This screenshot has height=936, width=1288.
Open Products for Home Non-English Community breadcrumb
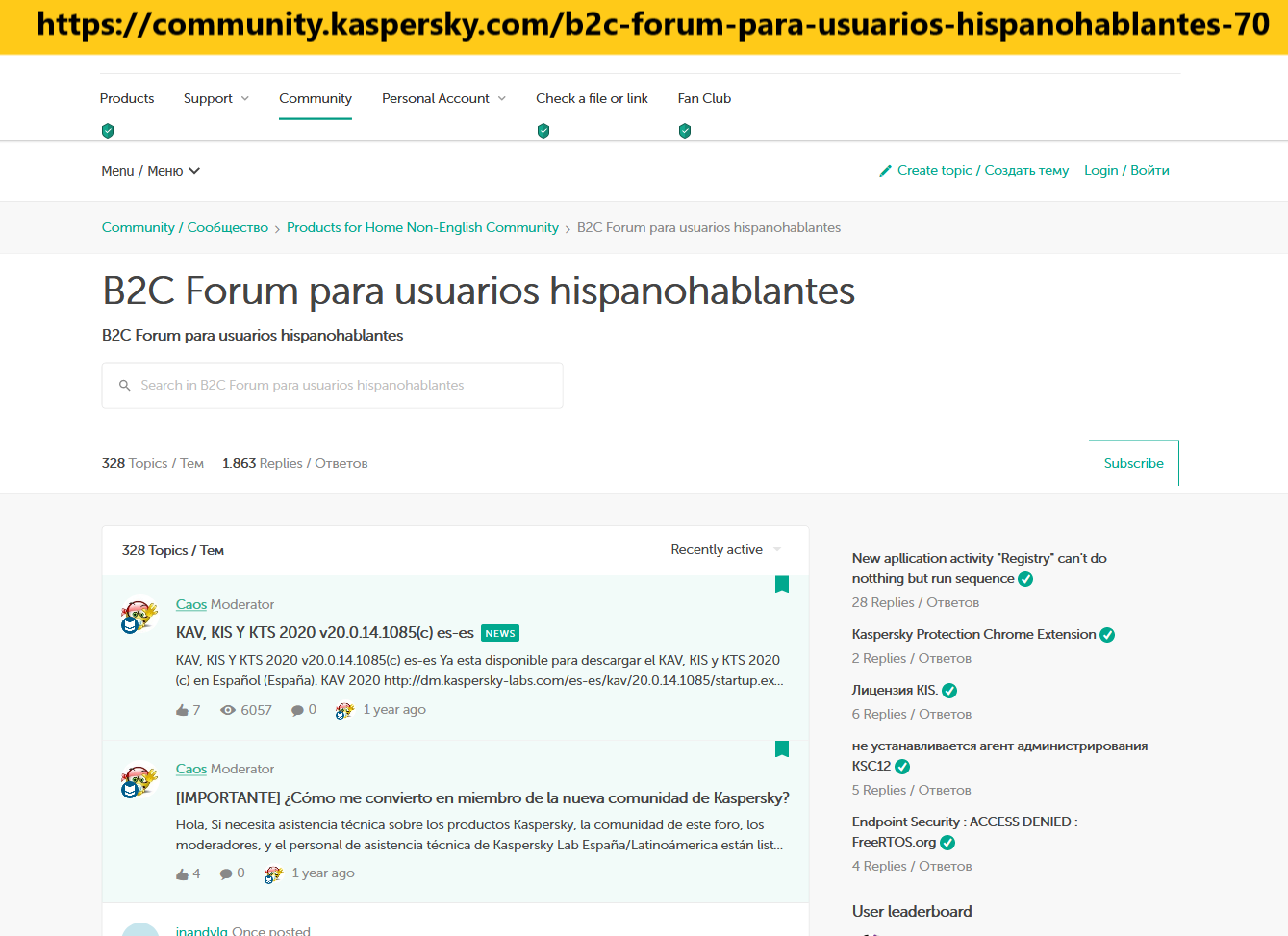click(422, 227)
